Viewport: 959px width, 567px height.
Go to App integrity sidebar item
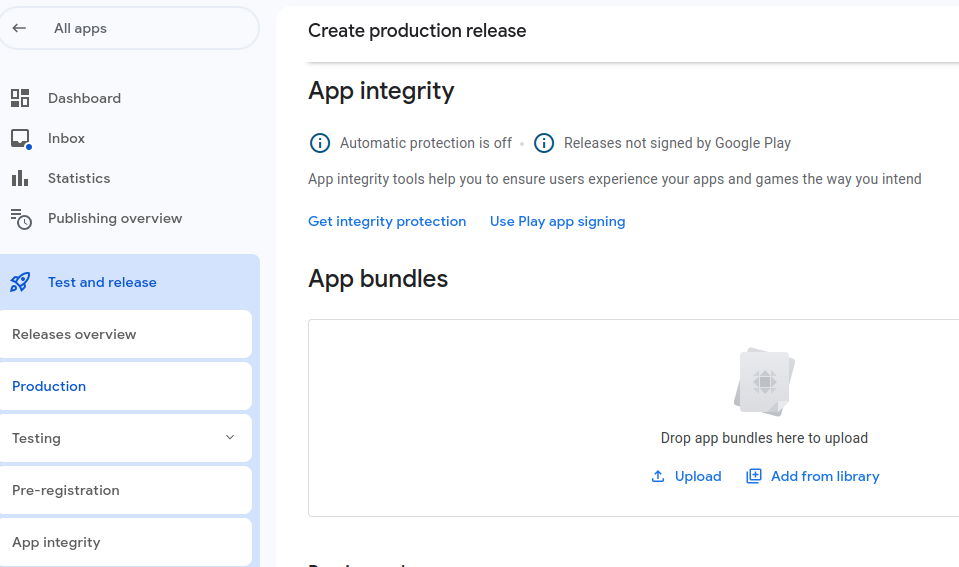coord(56,542)
